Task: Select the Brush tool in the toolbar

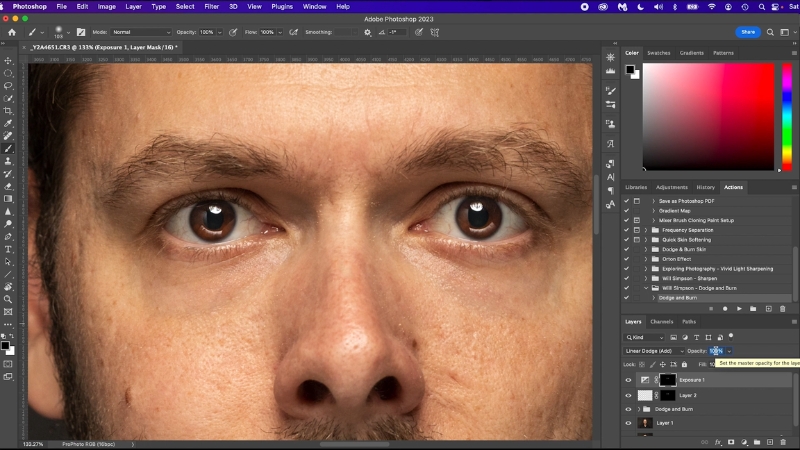Action: tap(8, 149)
